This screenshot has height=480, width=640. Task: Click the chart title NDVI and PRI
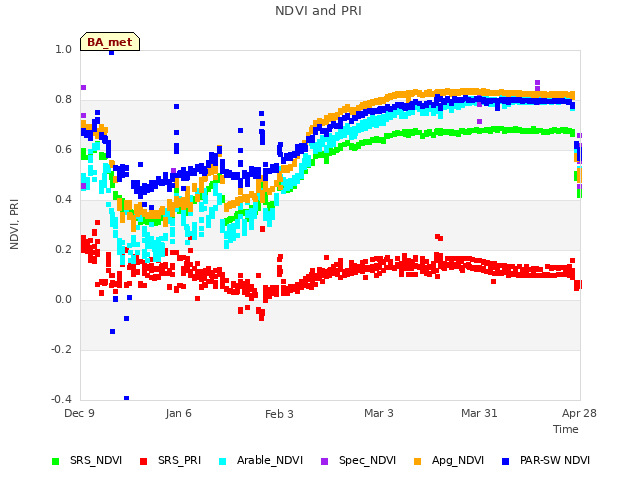click(x=318, y=11)
